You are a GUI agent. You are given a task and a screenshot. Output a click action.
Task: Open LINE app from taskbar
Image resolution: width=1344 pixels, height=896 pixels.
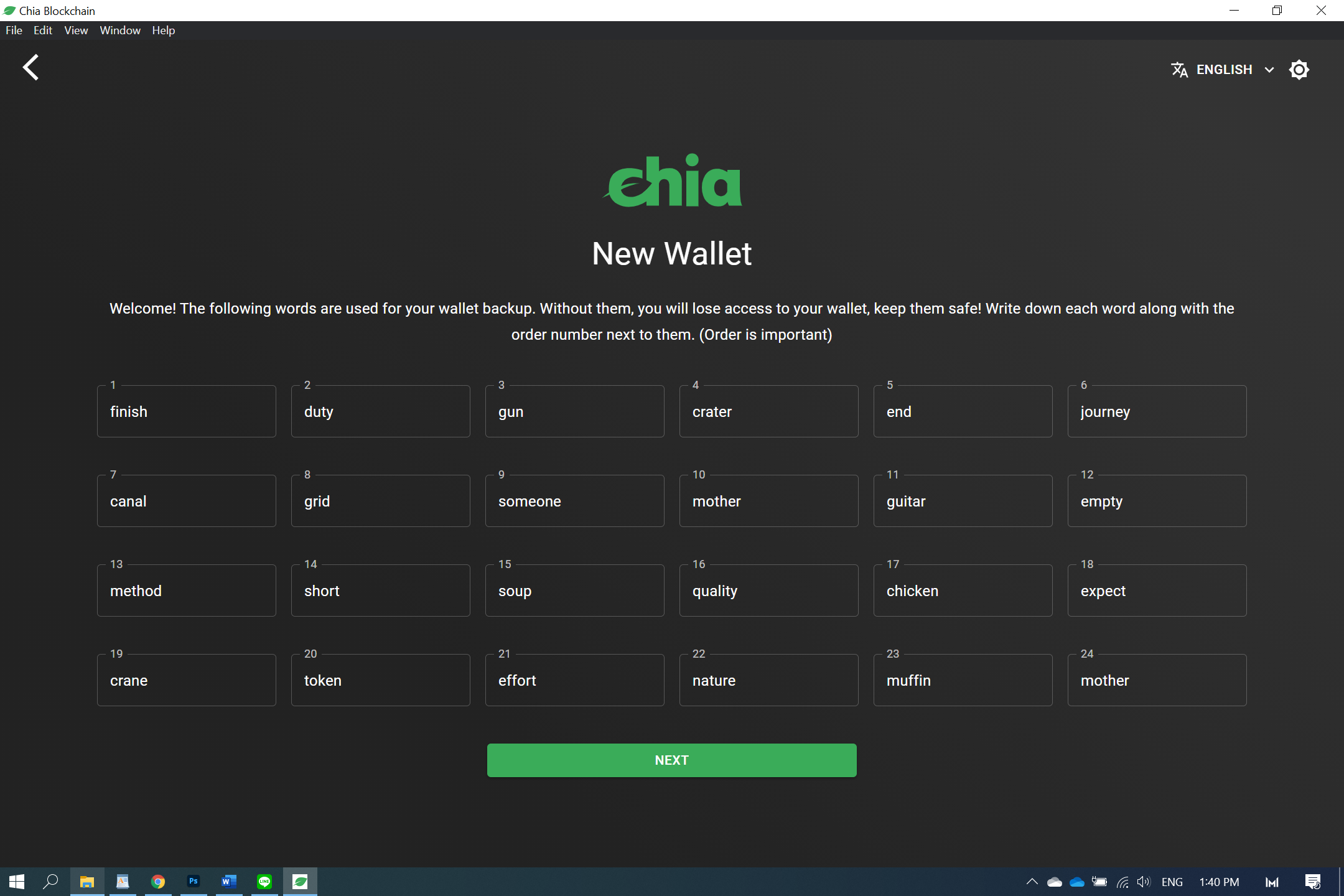pyautogui.click(x=264, y=882)
